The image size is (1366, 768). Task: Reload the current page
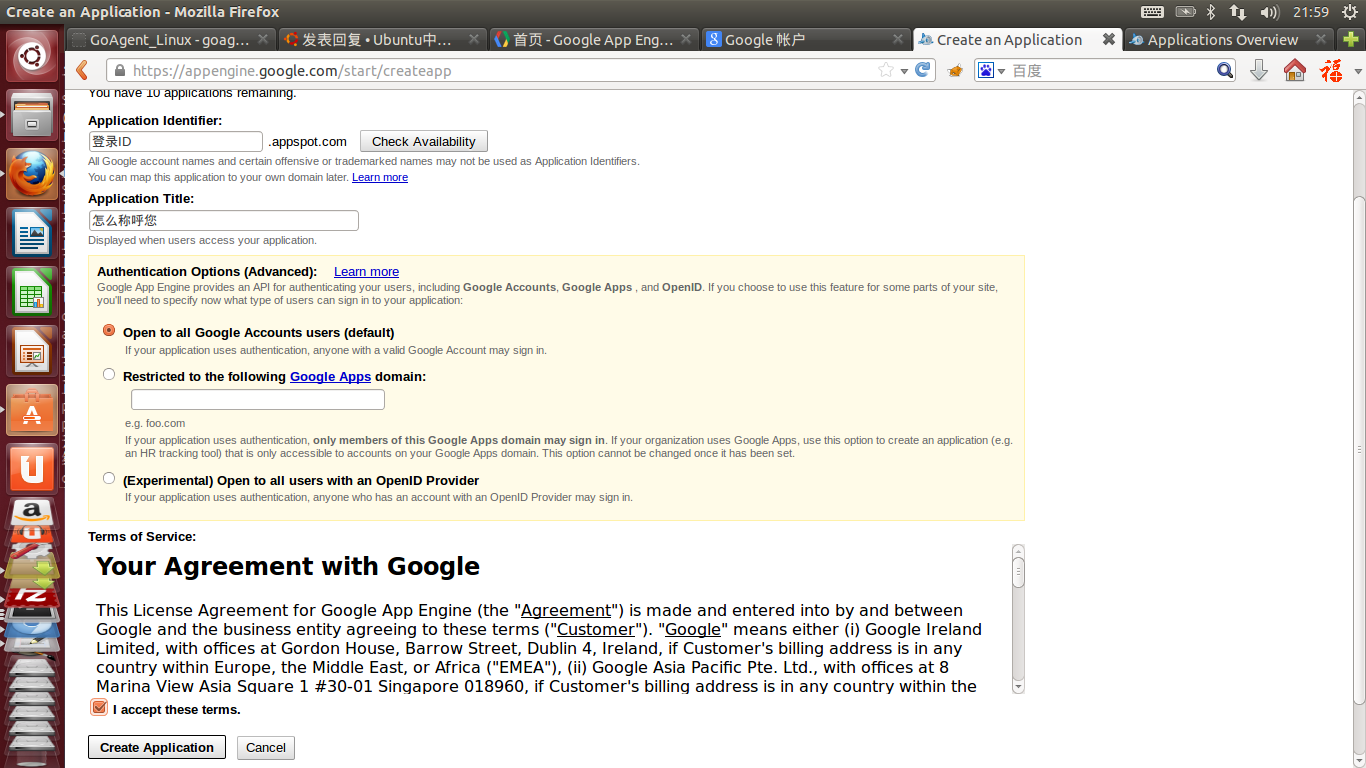coord(923,71)
